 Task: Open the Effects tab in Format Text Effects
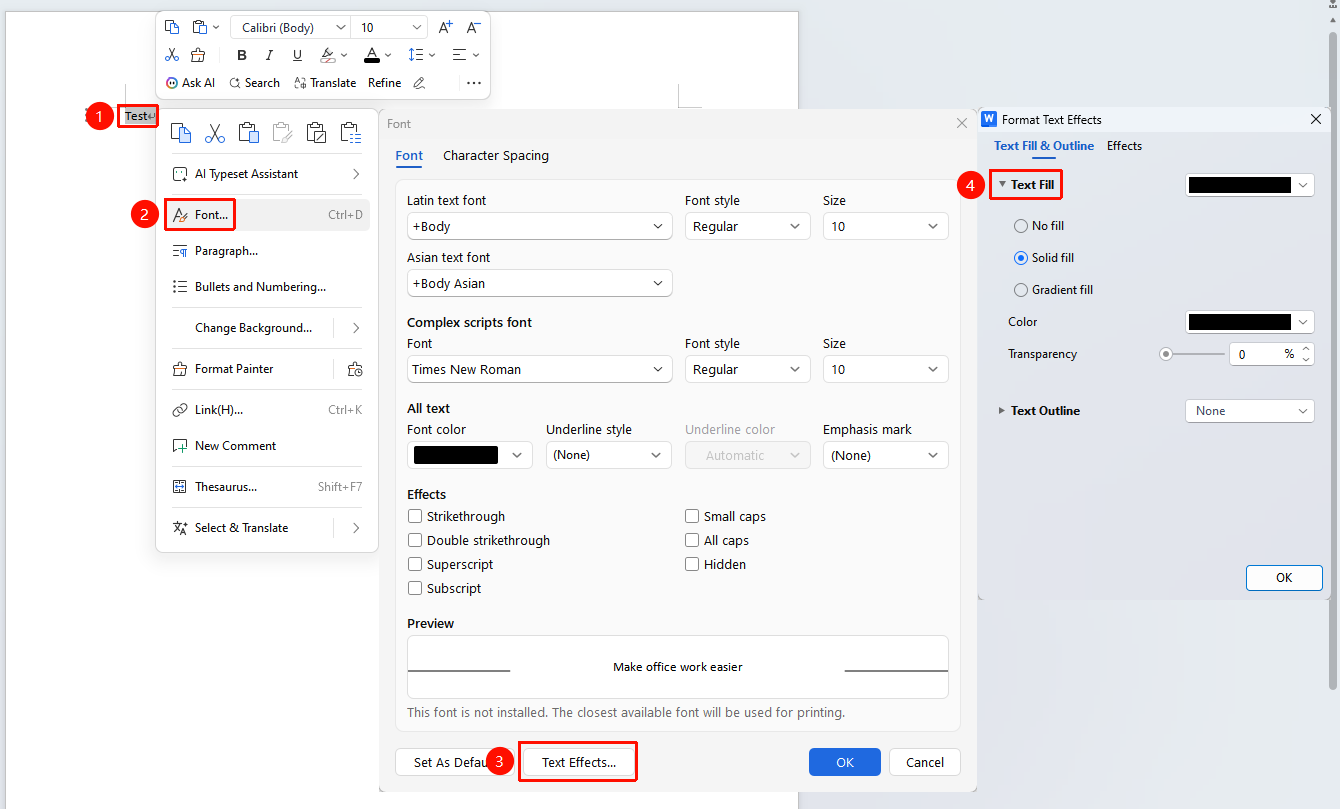click(1124, 146)
